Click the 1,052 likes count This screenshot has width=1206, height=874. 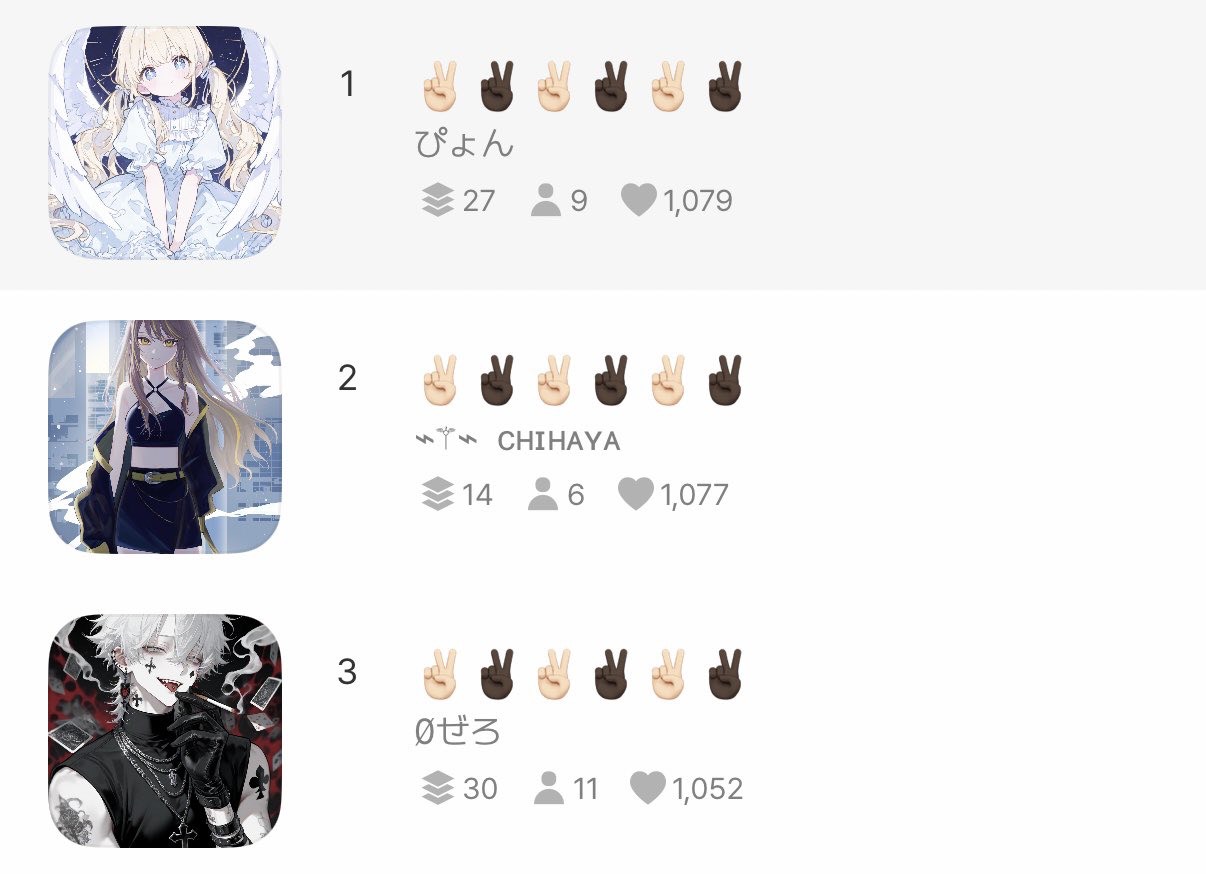click(x=708, y=789)
